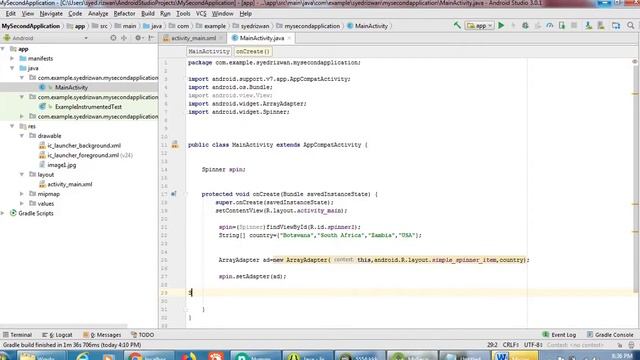
Task: Click 'MySecondApplication' root navigation crumb
Action: 31,26
